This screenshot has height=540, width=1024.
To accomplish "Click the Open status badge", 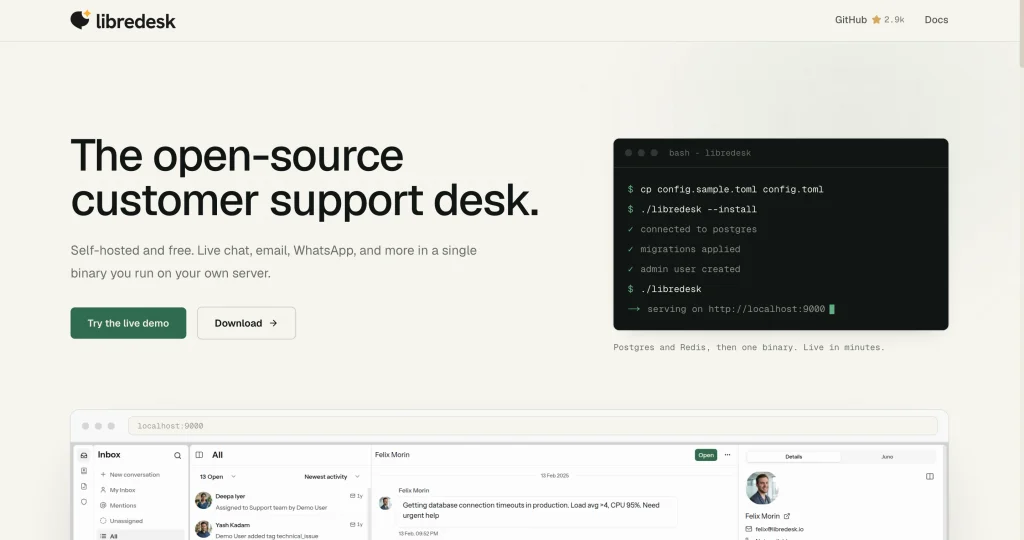I will [x=705, y=455].
